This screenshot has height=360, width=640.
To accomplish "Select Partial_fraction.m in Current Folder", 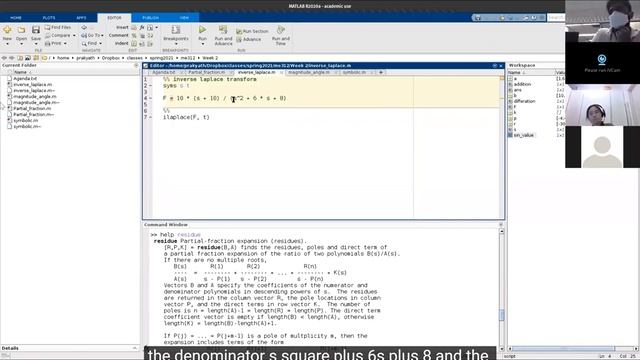I will click(32, 109).
